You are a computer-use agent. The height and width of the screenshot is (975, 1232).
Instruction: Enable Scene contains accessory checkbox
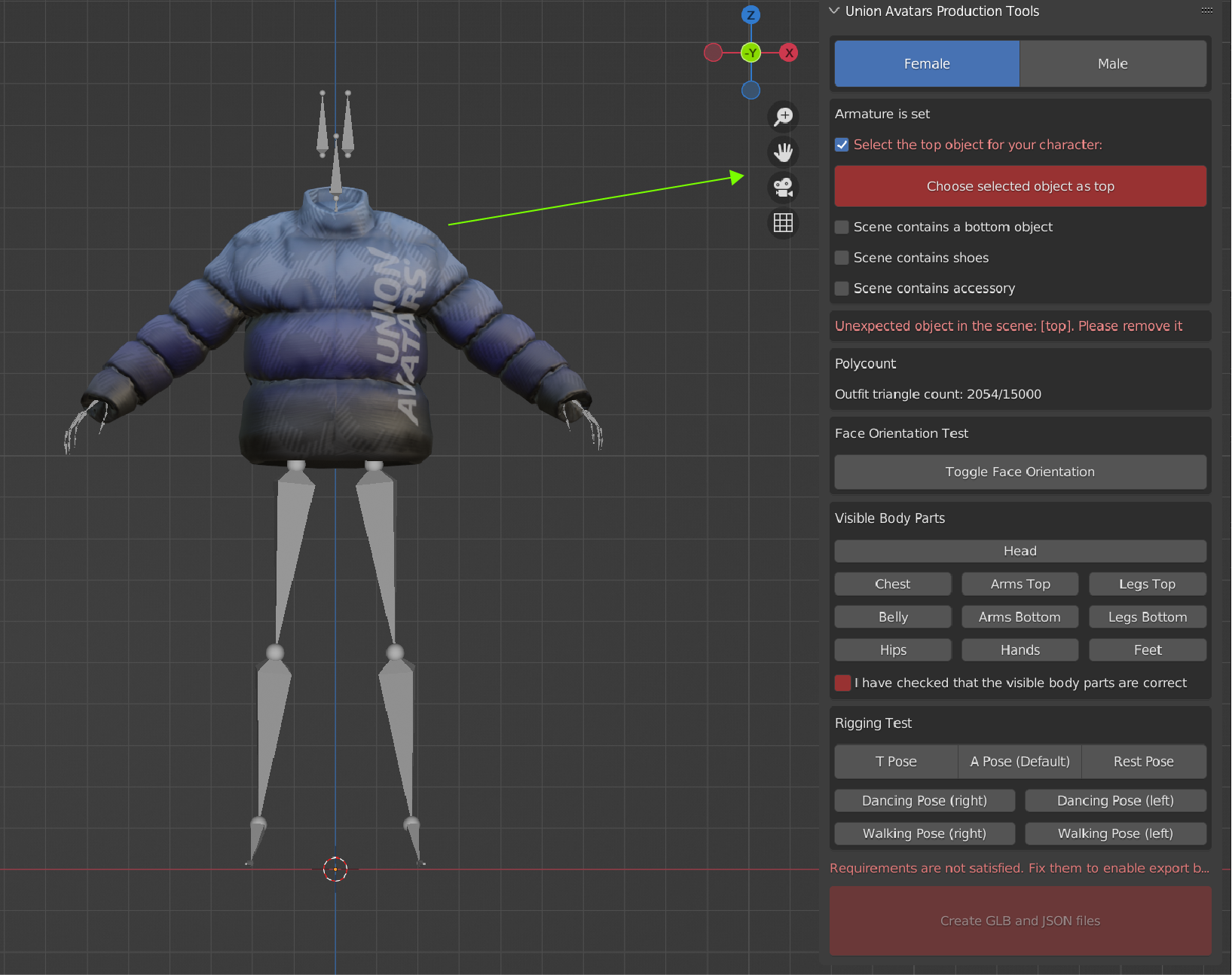pos(842,289)
